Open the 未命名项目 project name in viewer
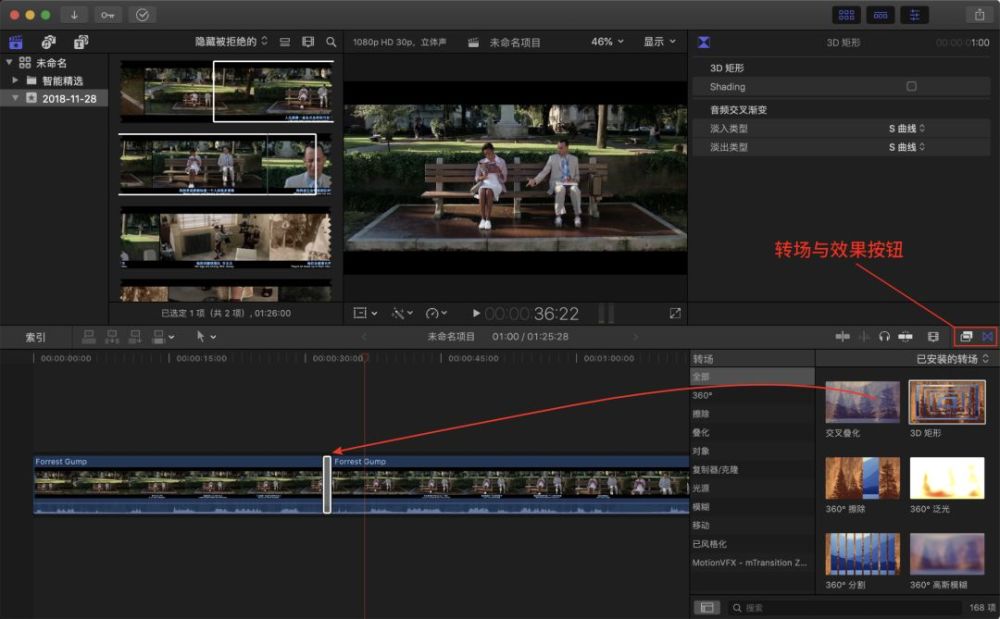 click(x=515, y=43)
